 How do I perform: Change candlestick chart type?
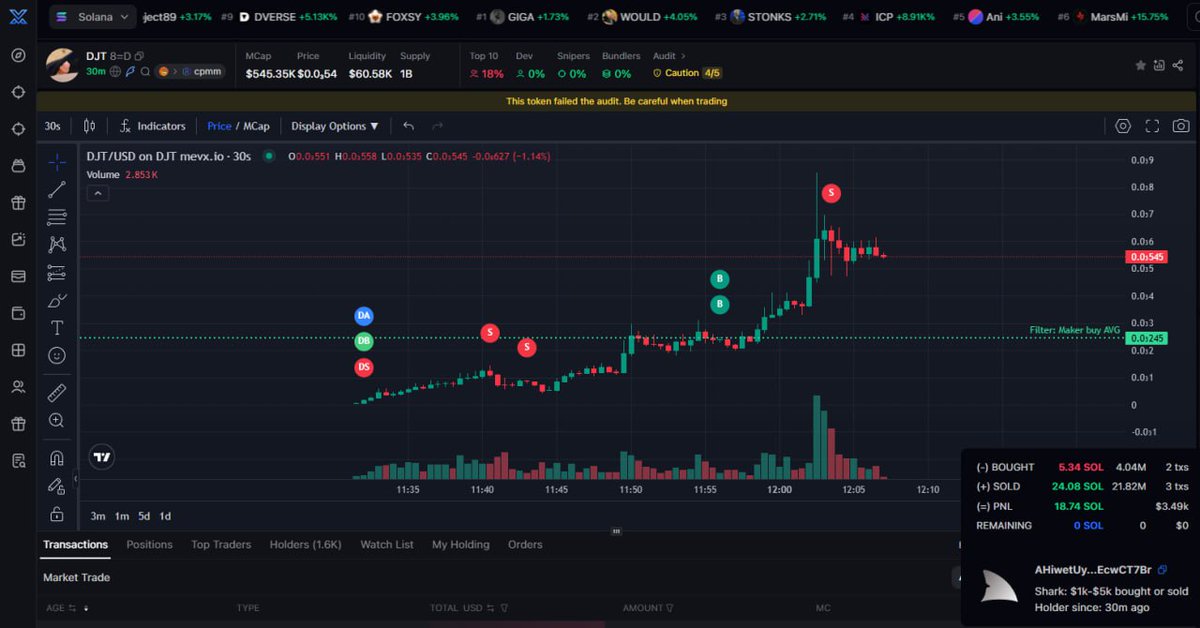90,126
